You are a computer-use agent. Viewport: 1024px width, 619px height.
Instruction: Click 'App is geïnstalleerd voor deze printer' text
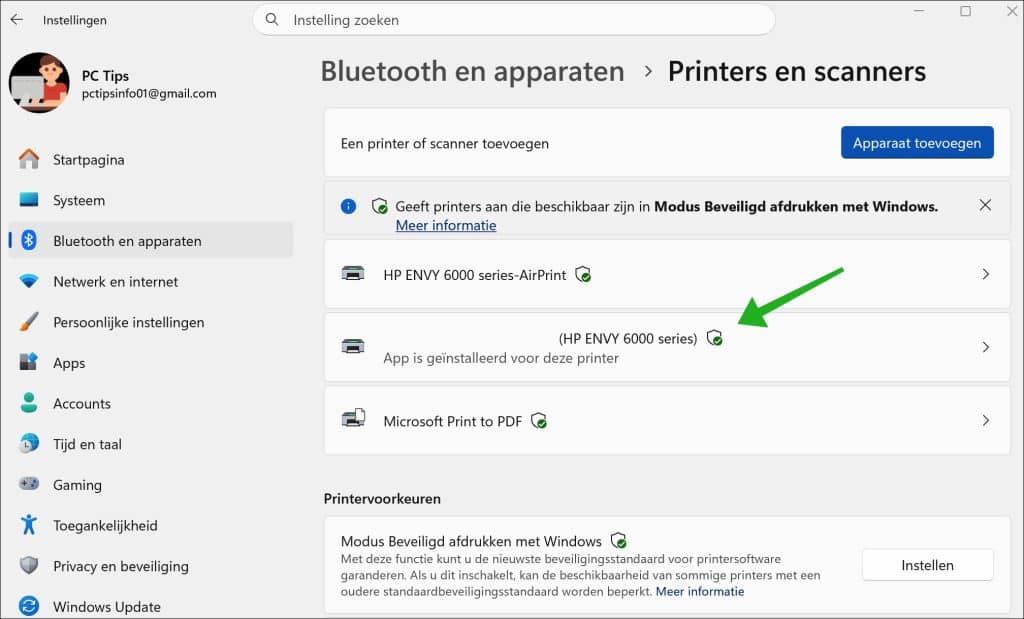[x=501, y=358]
